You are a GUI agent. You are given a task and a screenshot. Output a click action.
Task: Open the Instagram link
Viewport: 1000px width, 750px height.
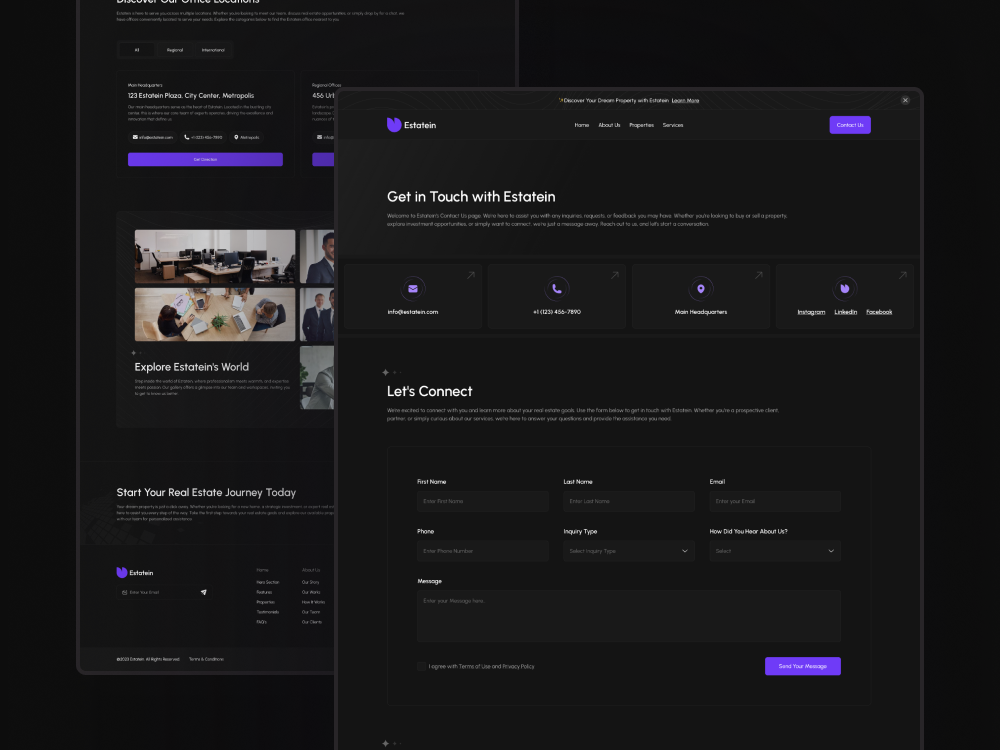click(811, 312)
